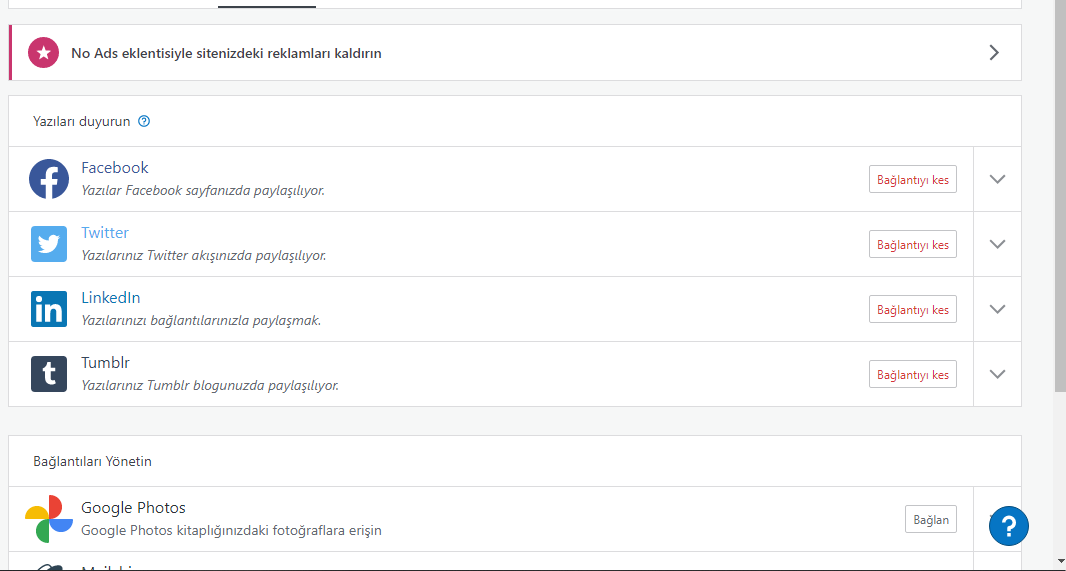Disconnect Tumblr with Bağlantıyı kes
Viewport: 1066px width, 571px height.
click(912, 375)
